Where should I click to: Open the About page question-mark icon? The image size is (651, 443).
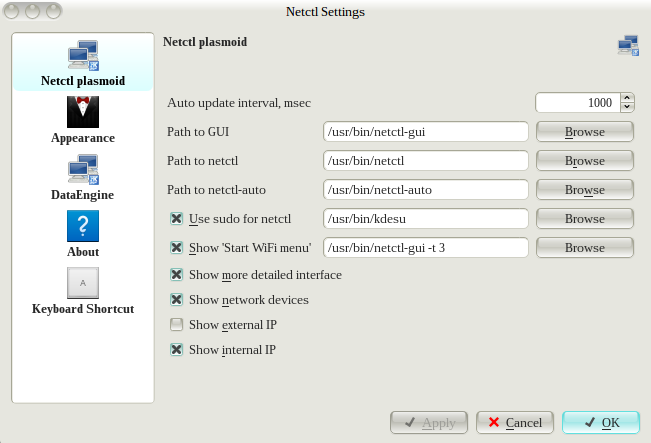[83, 227]
